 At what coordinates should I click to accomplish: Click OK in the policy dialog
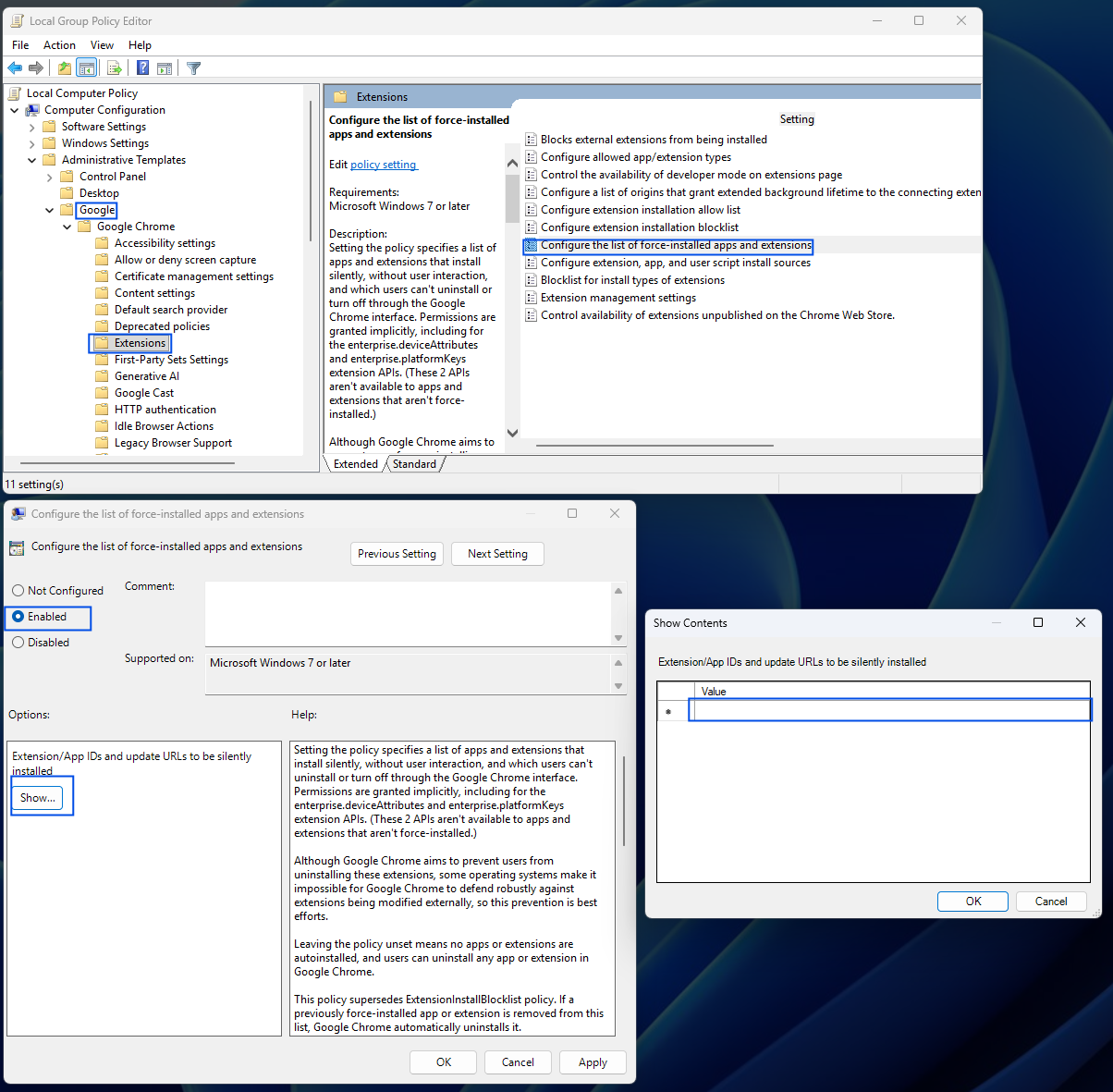[x=444, y=1062]
